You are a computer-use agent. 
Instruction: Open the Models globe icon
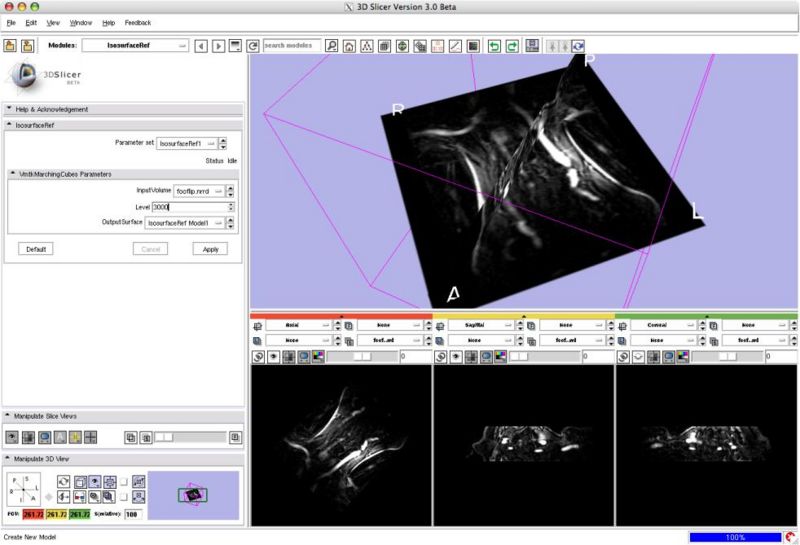[403, 46]
